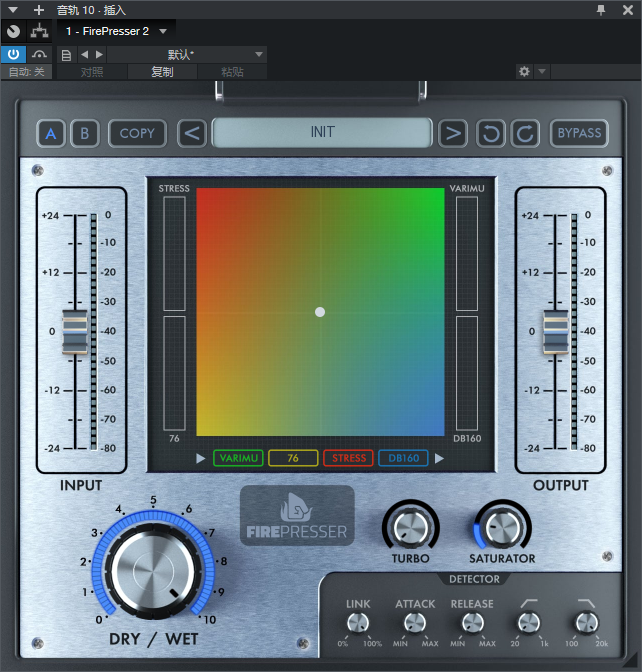
Task: Click the OUTPUT fader handle
Action: click(556, 332)
